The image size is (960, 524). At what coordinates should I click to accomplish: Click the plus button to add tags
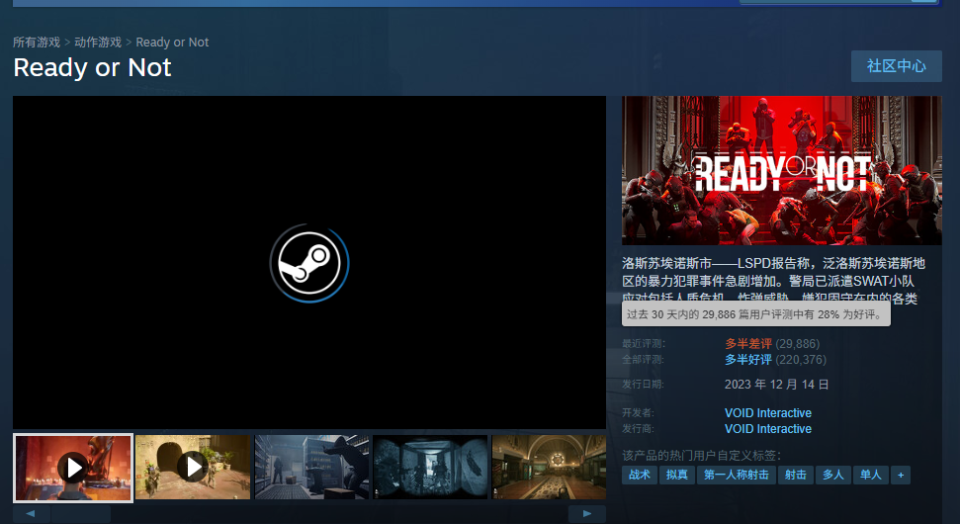[901, 475]
